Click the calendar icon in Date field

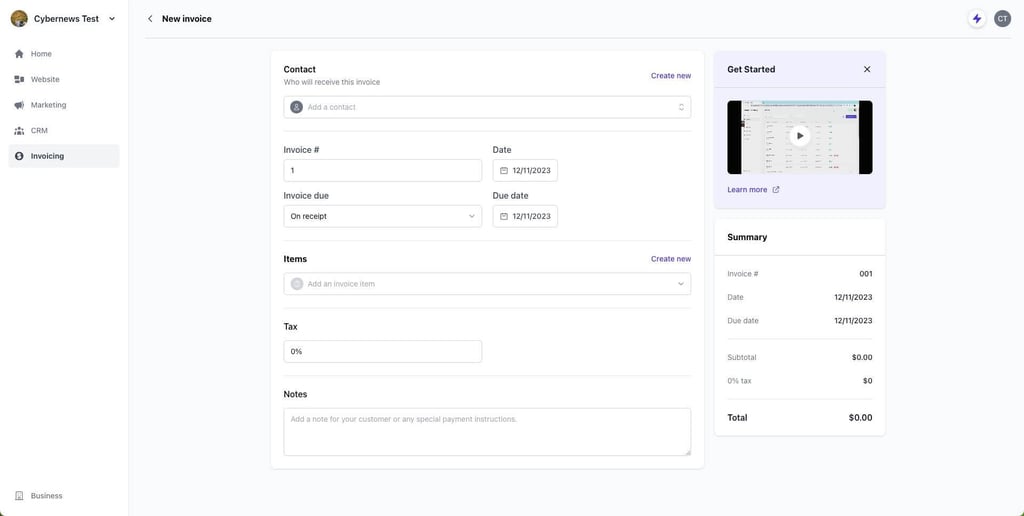(x=504, y=170)
